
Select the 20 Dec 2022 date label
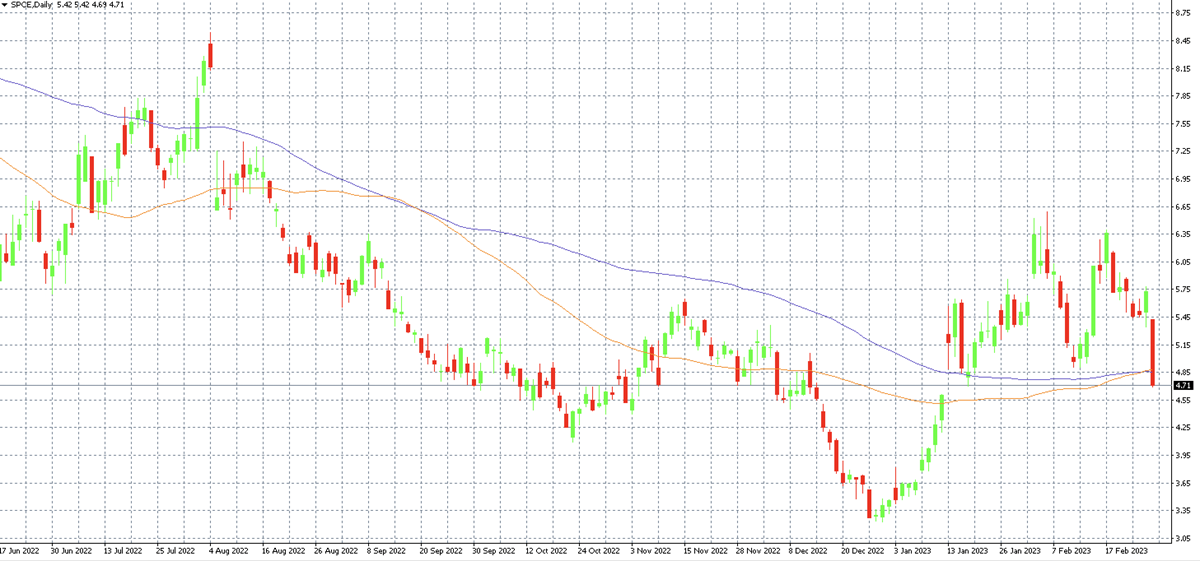tap(863, 550)
